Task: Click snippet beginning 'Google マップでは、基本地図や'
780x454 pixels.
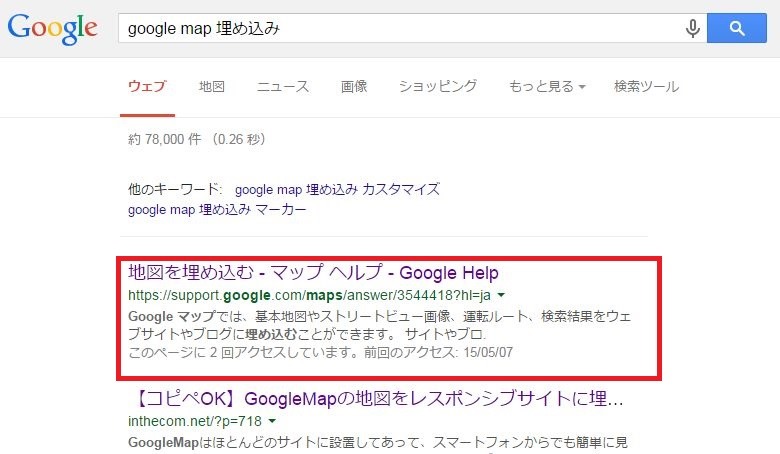Action: 380,325
